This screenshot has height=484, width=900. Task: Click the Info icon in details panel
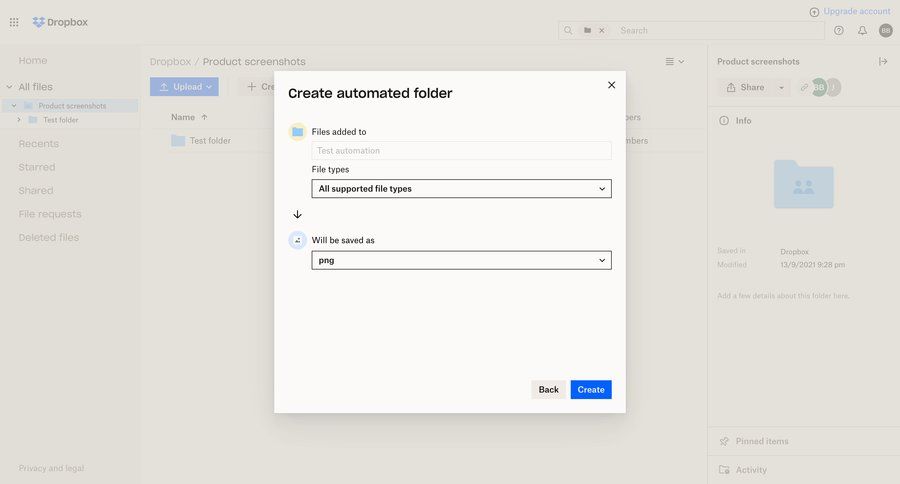click(724, 121)
